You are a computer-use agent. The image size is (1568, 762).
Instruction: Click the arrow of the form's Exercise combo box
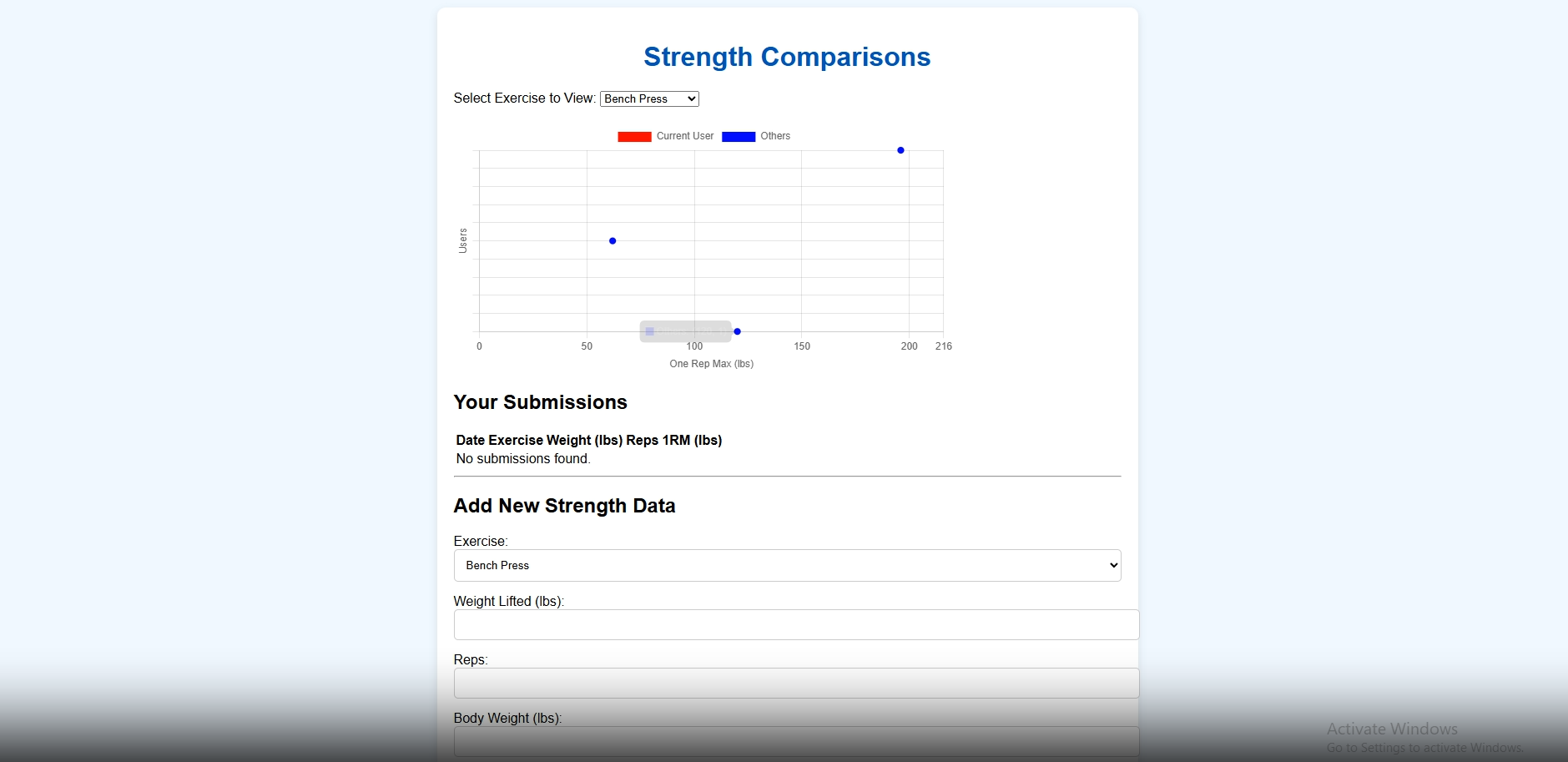[x=1112, y=565]
